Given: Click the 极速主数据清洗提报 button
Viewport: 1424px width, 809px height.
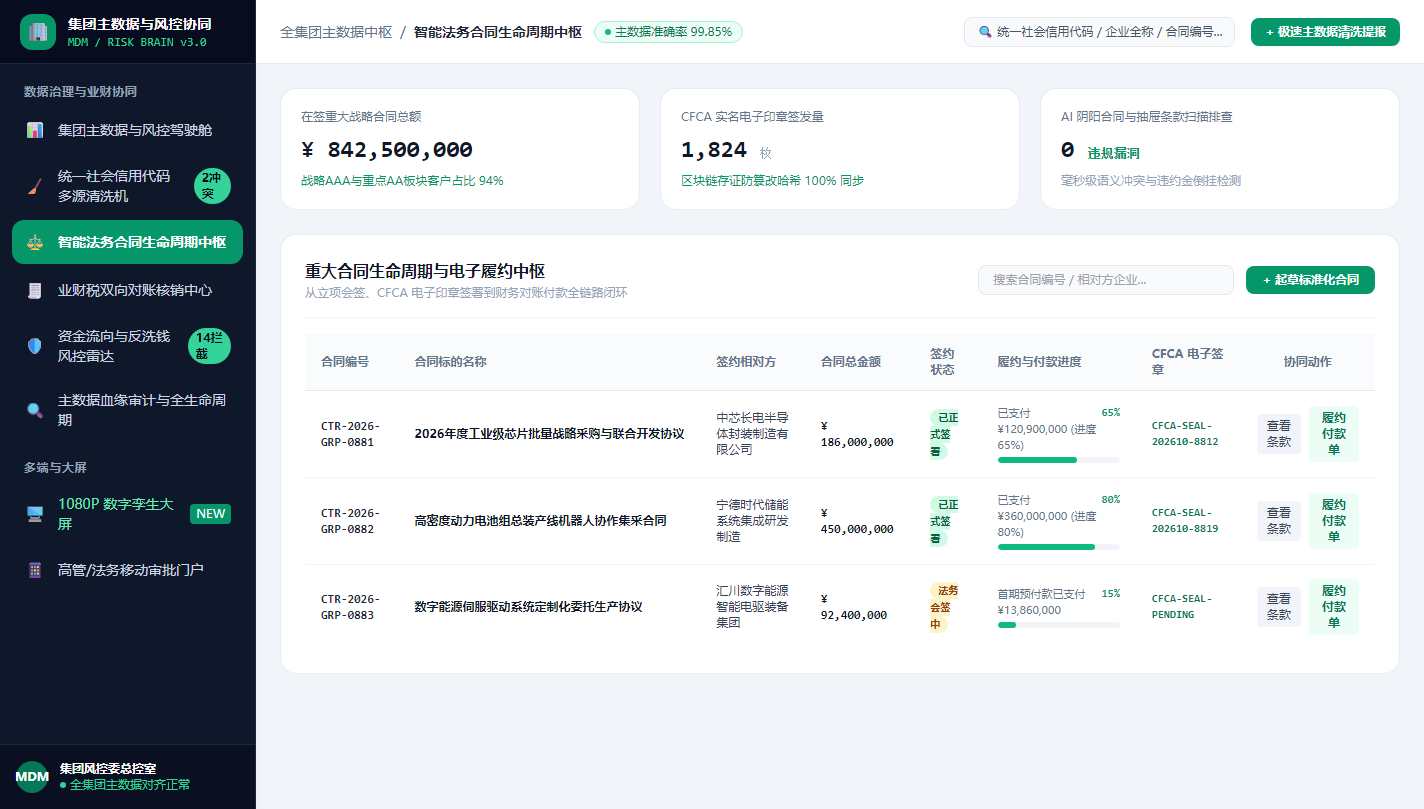Looking at the screenshot, I should (1325, 32).
